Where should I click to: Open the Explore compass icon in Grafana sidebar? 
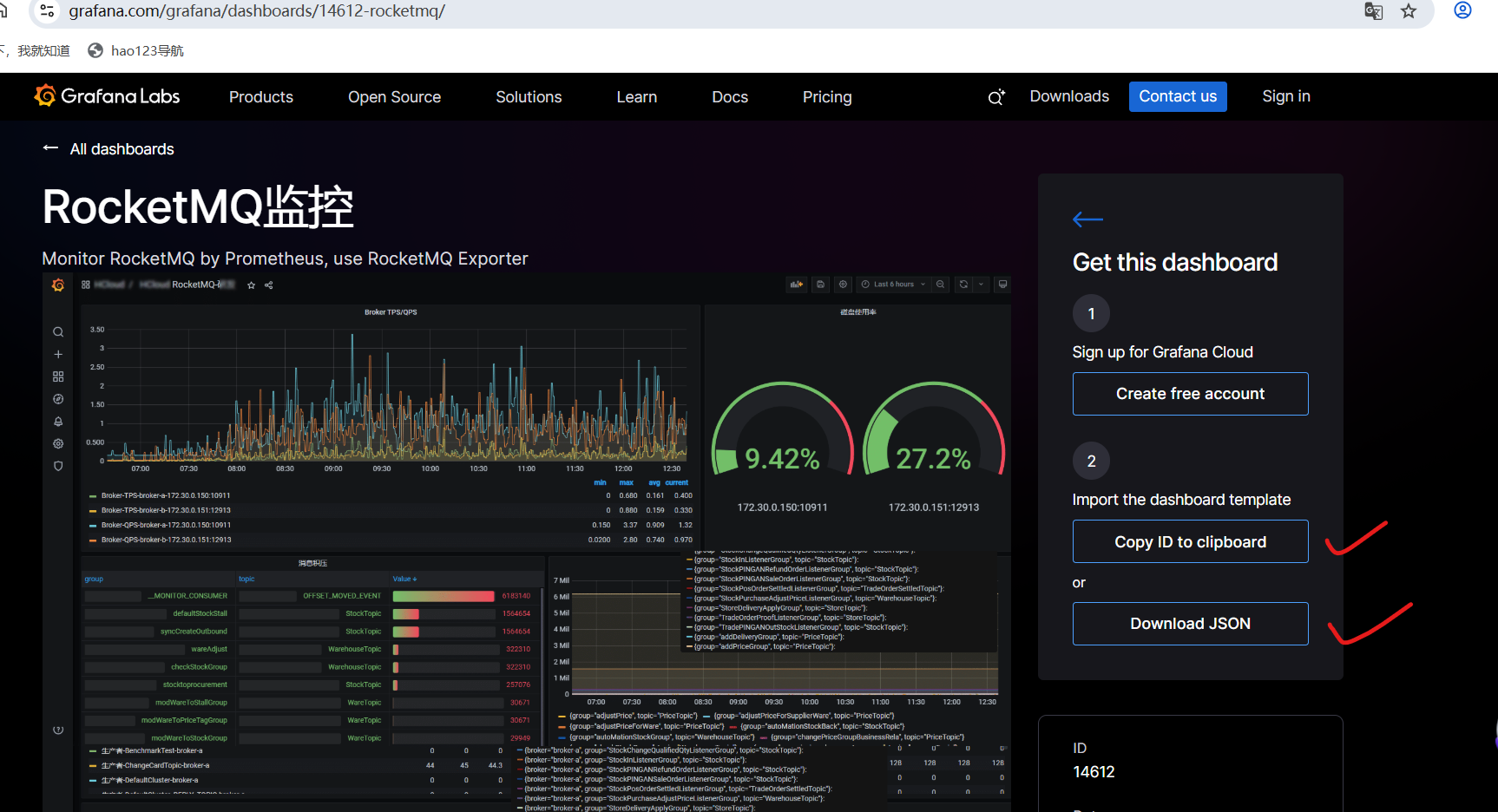(58, 399)
